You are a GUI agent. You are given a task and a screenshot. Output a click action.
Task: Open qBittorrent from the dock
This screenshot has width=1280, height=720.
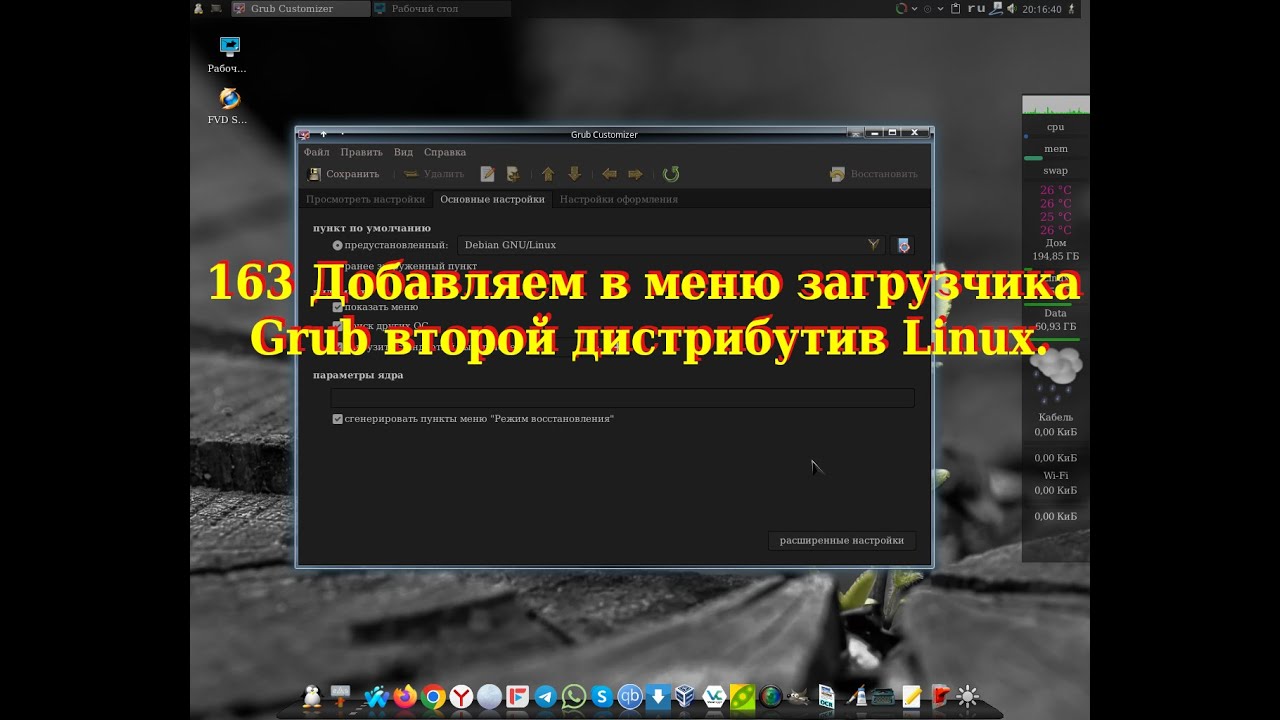pos(630,697)
